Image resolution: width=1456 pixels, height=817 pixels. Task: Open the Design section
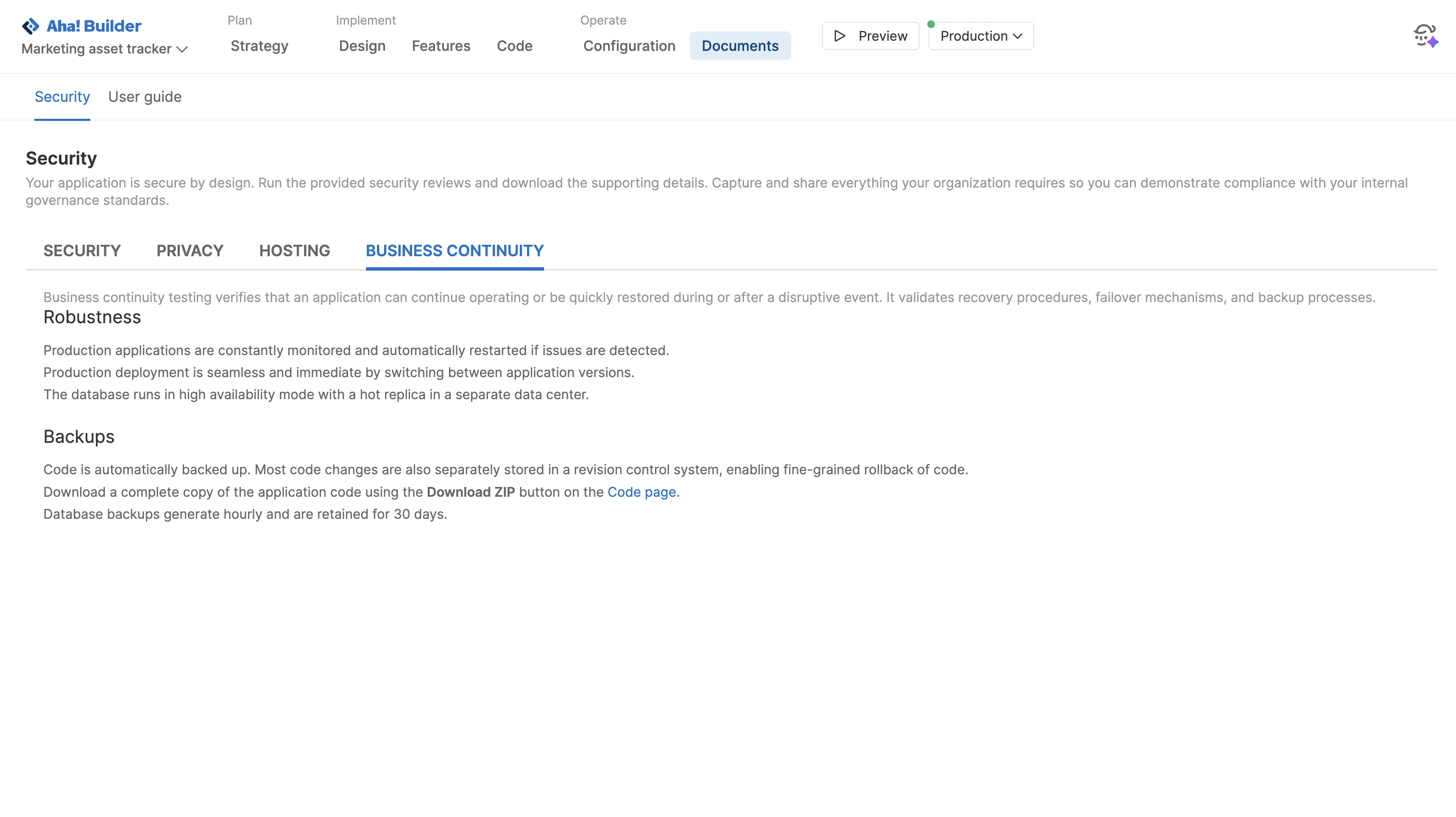(362, 46)
